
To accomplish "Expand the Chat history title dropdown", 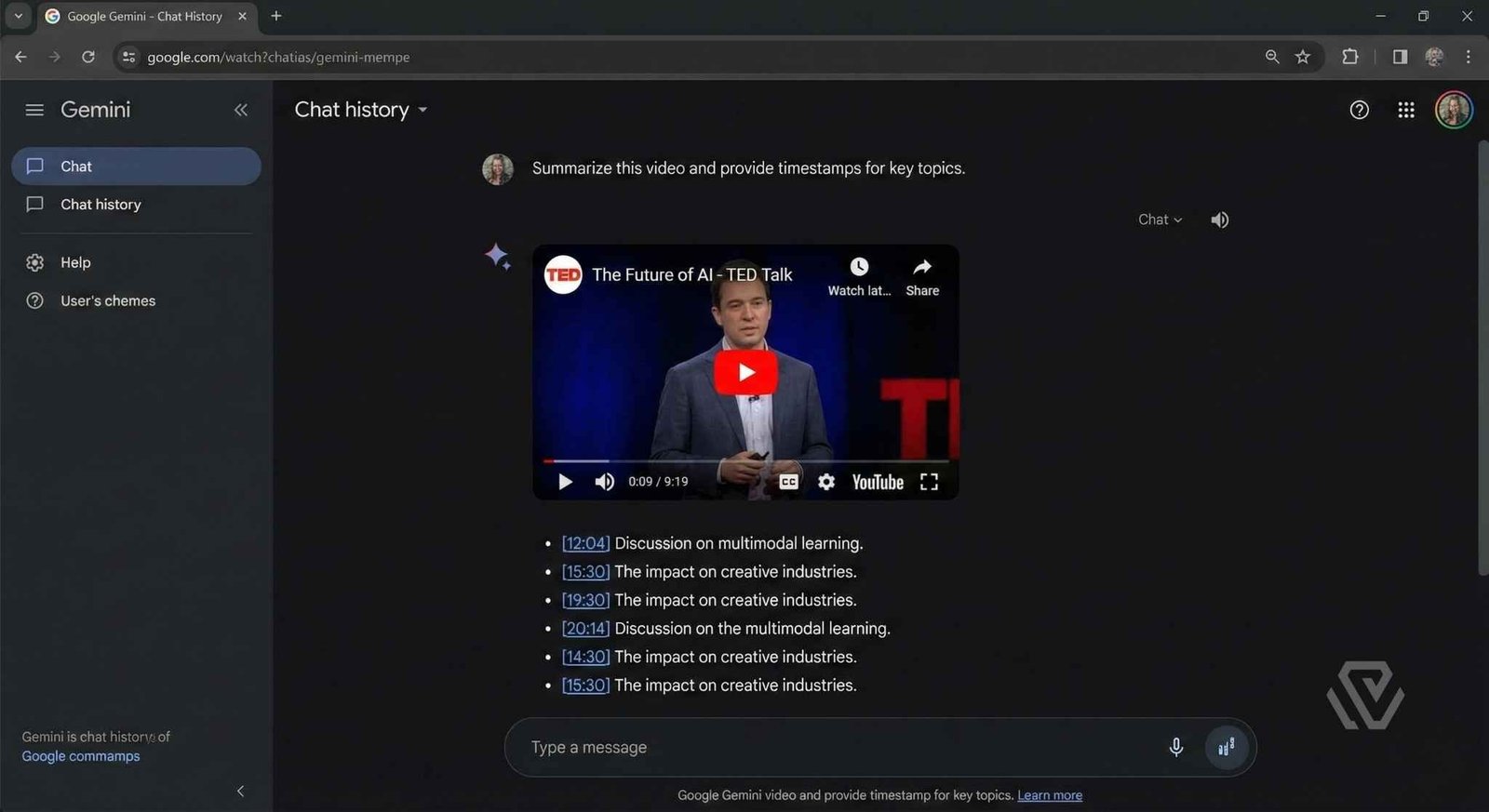I will [423, 110].
